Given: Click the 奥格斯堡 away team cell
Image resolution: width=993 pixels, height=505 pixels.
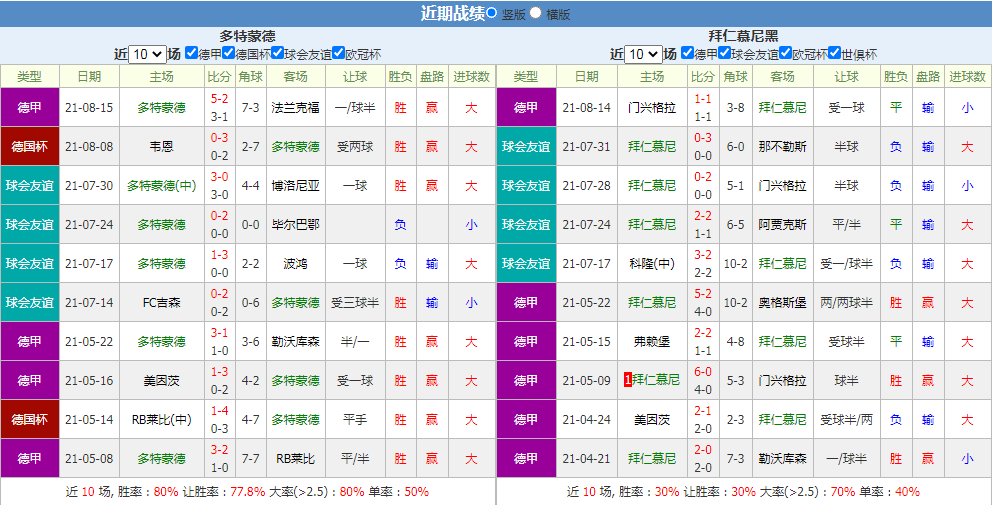Looking at the screenshot, I should coord(782,302).
